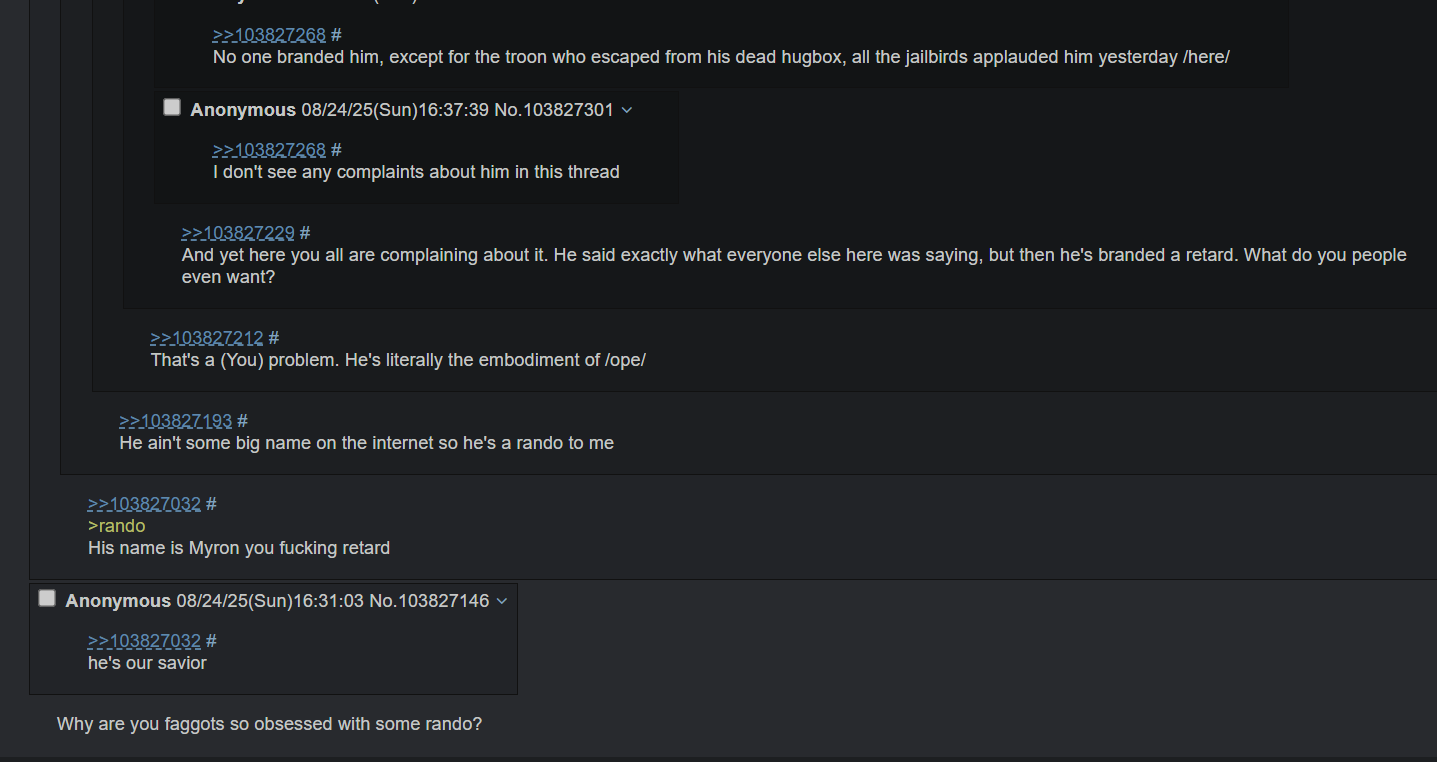Tick the checkbox for post No.103827146
1437x762 pixels.
pos(47,598)
